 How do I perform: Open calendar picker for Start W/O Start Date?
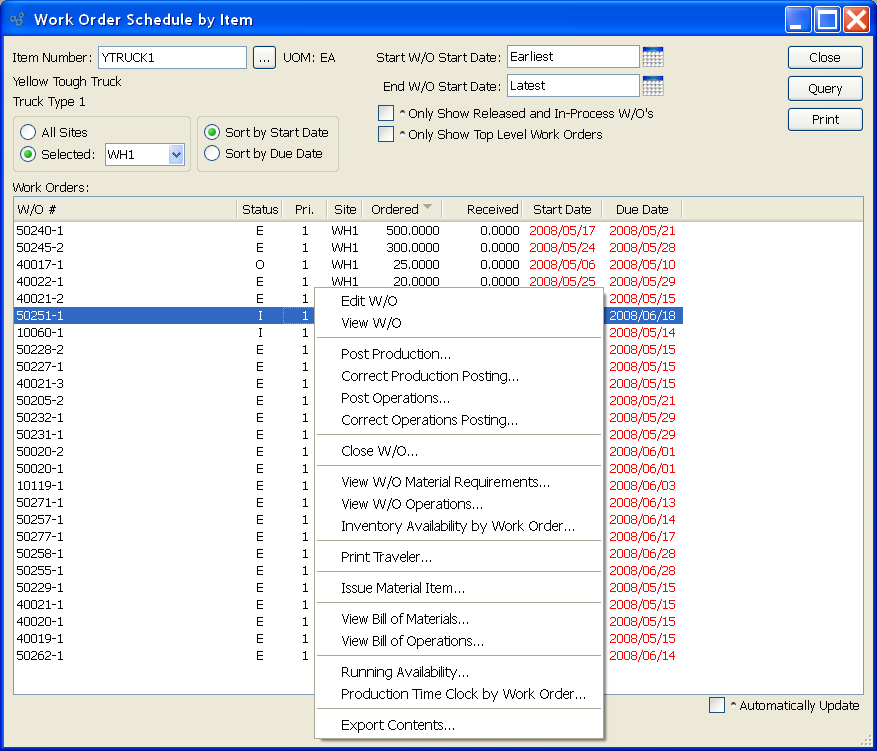(x=653, y=57)
